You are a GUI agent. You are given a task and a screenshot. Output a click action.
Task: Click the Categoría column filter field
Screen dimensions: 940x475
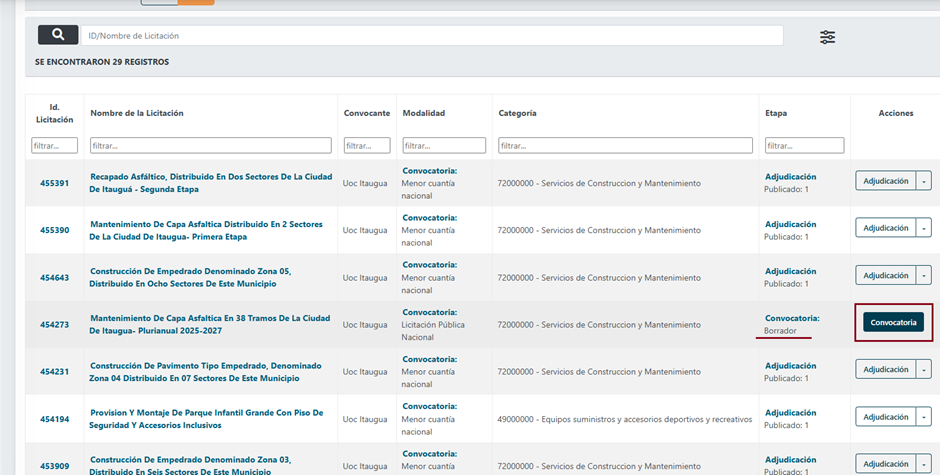click(625, 146)
